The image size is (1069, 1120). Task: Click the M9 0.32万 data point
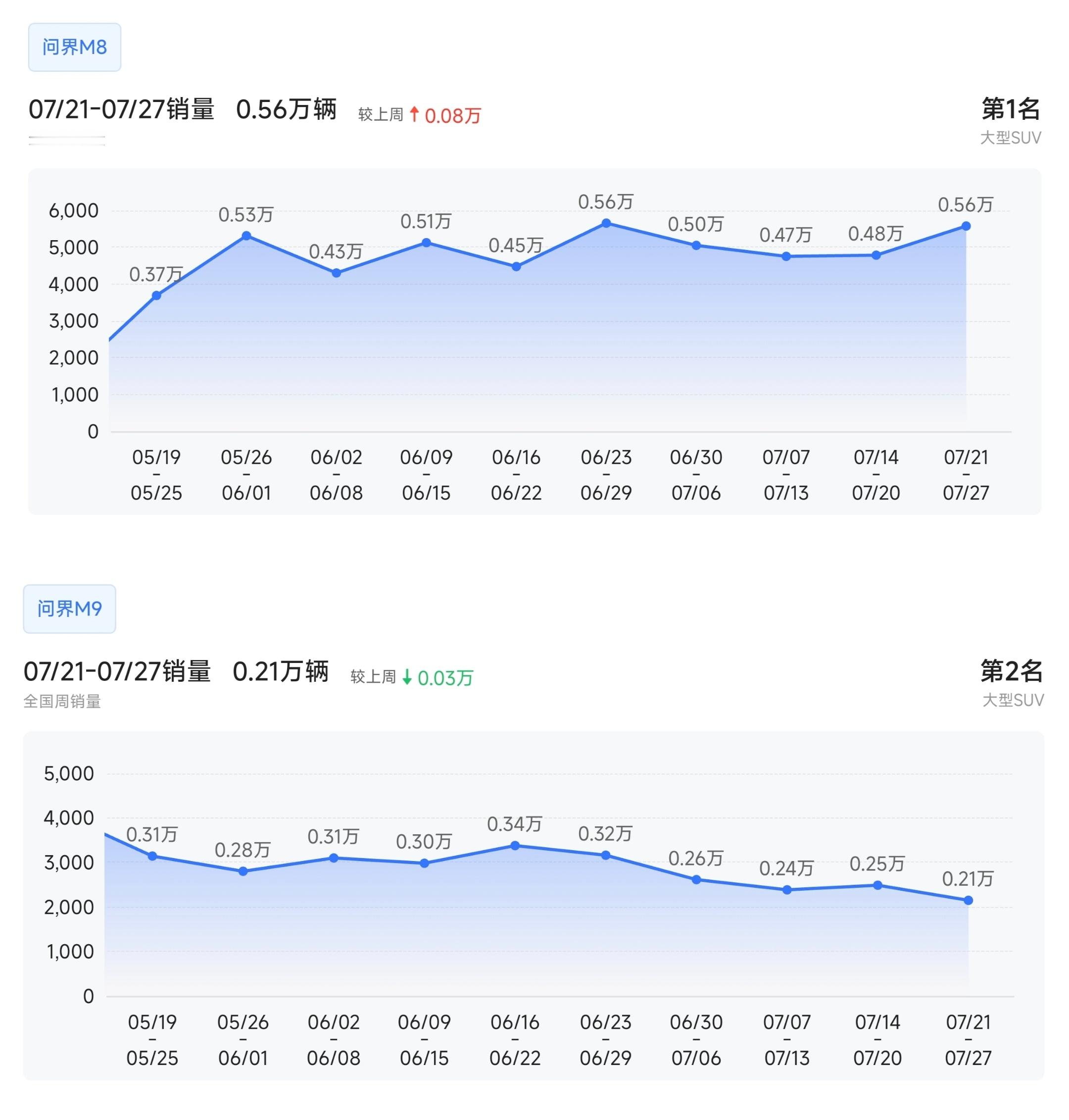click(x=606, y=855)
